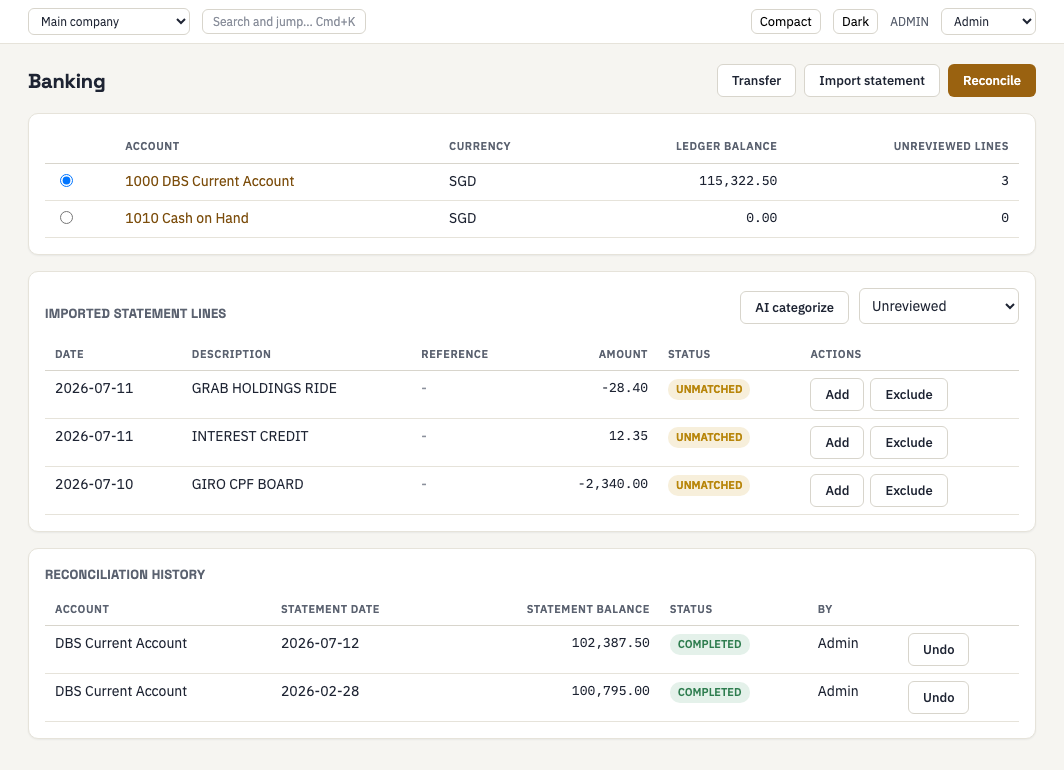Exclude the GRAB HOLDINGS RIDE line

tap(909, 395)
